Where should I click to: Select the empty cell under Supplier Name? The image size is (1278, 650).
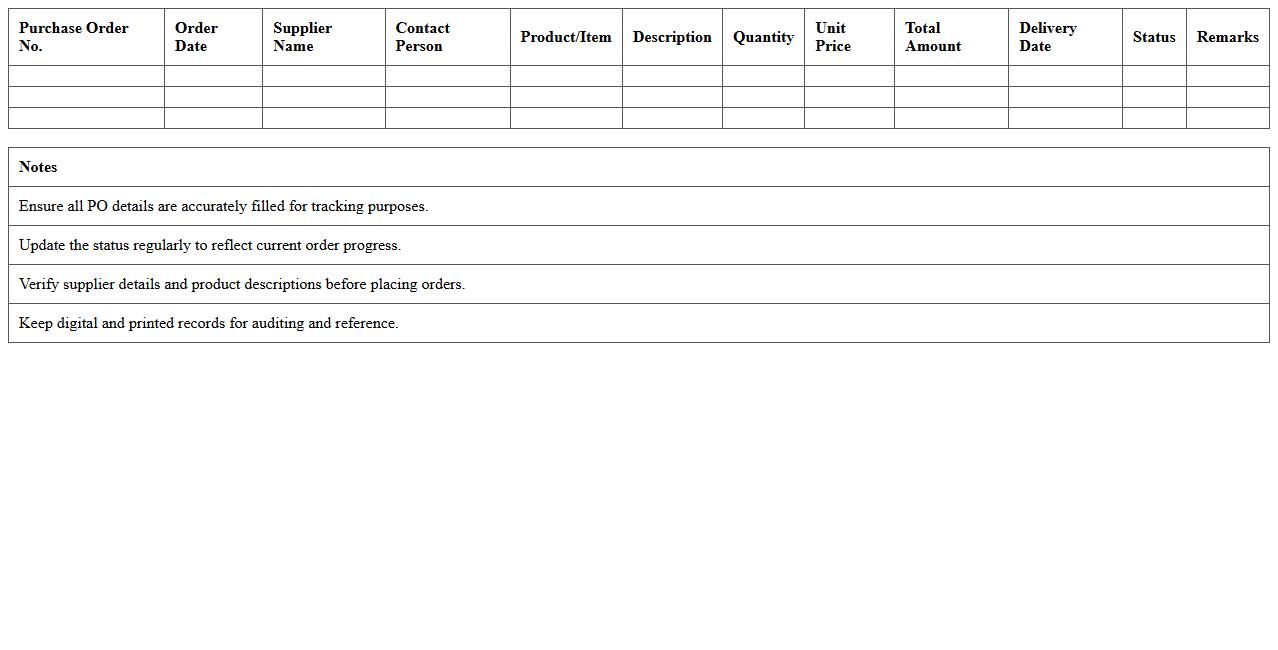(x=322, y=76)
